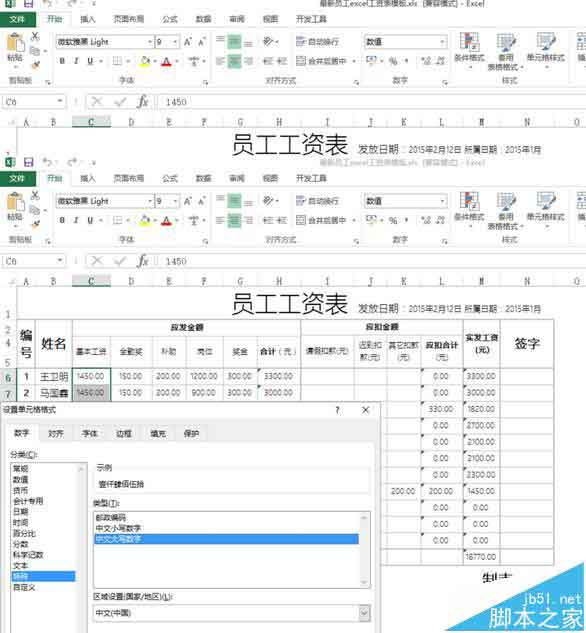Click percent style icon in lower window
The width and height of the screenshot is (586, 633).
pos(393,220)
